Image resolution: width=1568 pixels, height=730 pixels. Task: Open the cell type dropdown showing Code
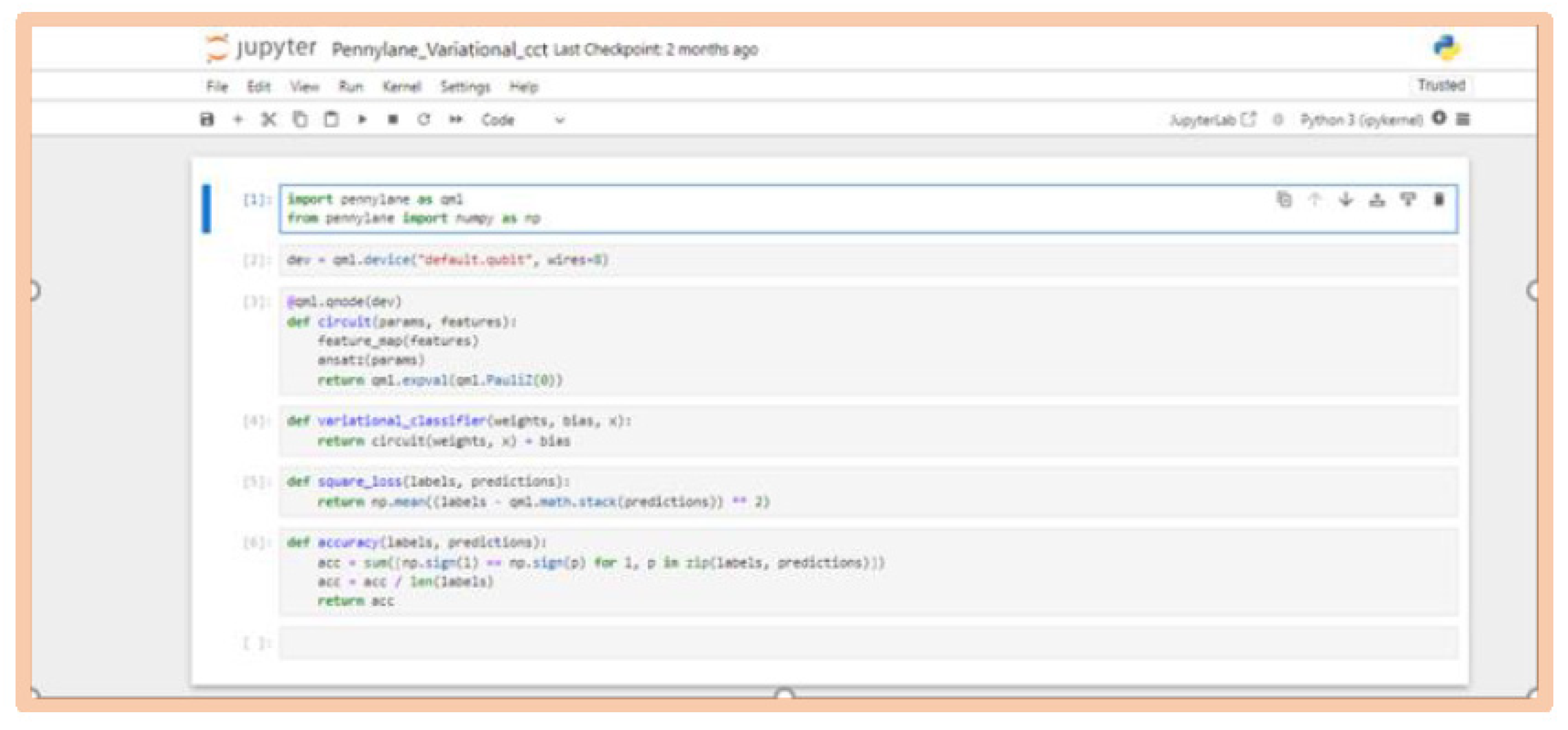click(x=524, y=120)
